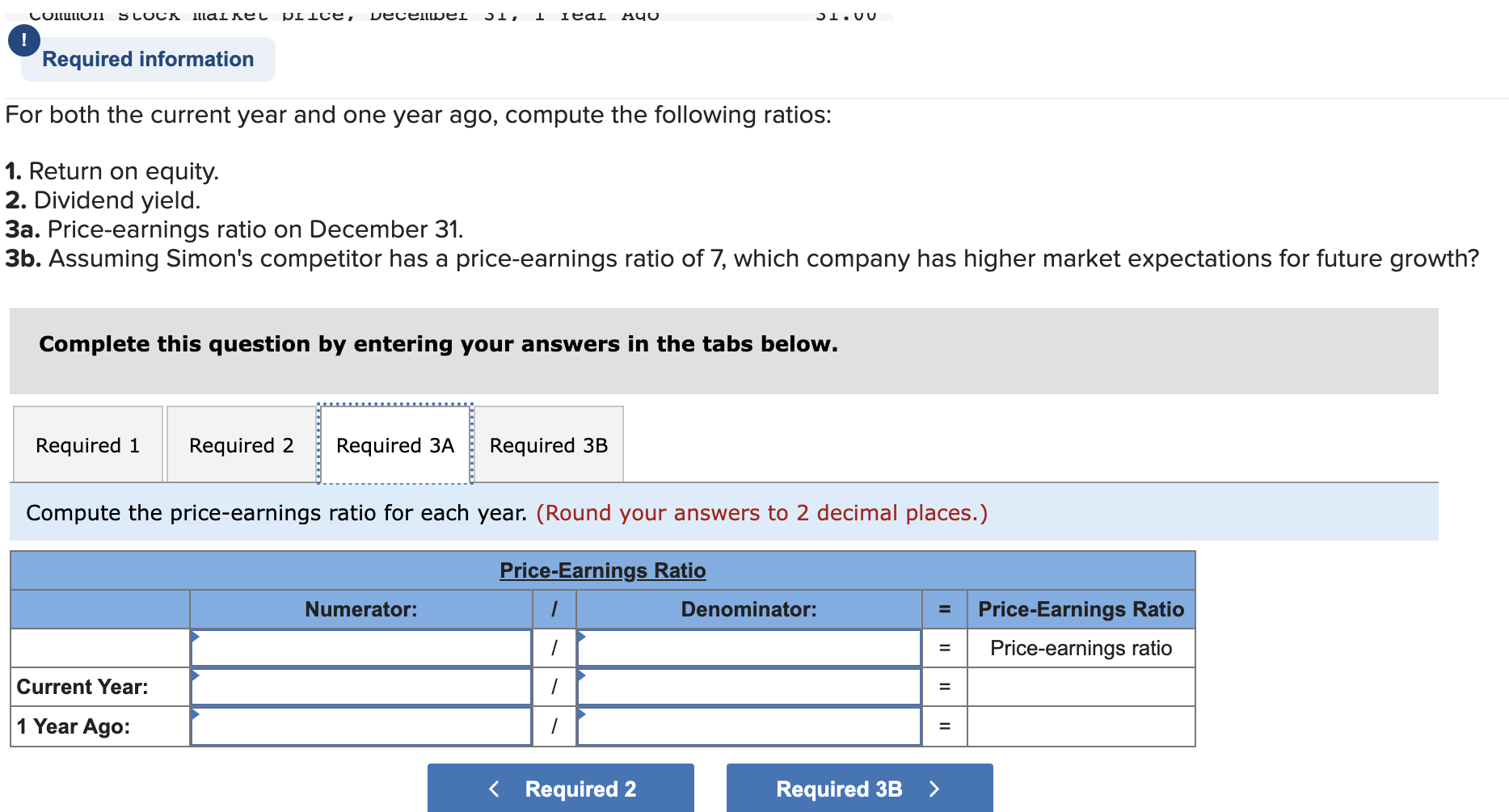Click the Price-Earnings Ratio column header
This screenshot has width=1509, height=812.
pyautogui.click(x=1081, y=609)
